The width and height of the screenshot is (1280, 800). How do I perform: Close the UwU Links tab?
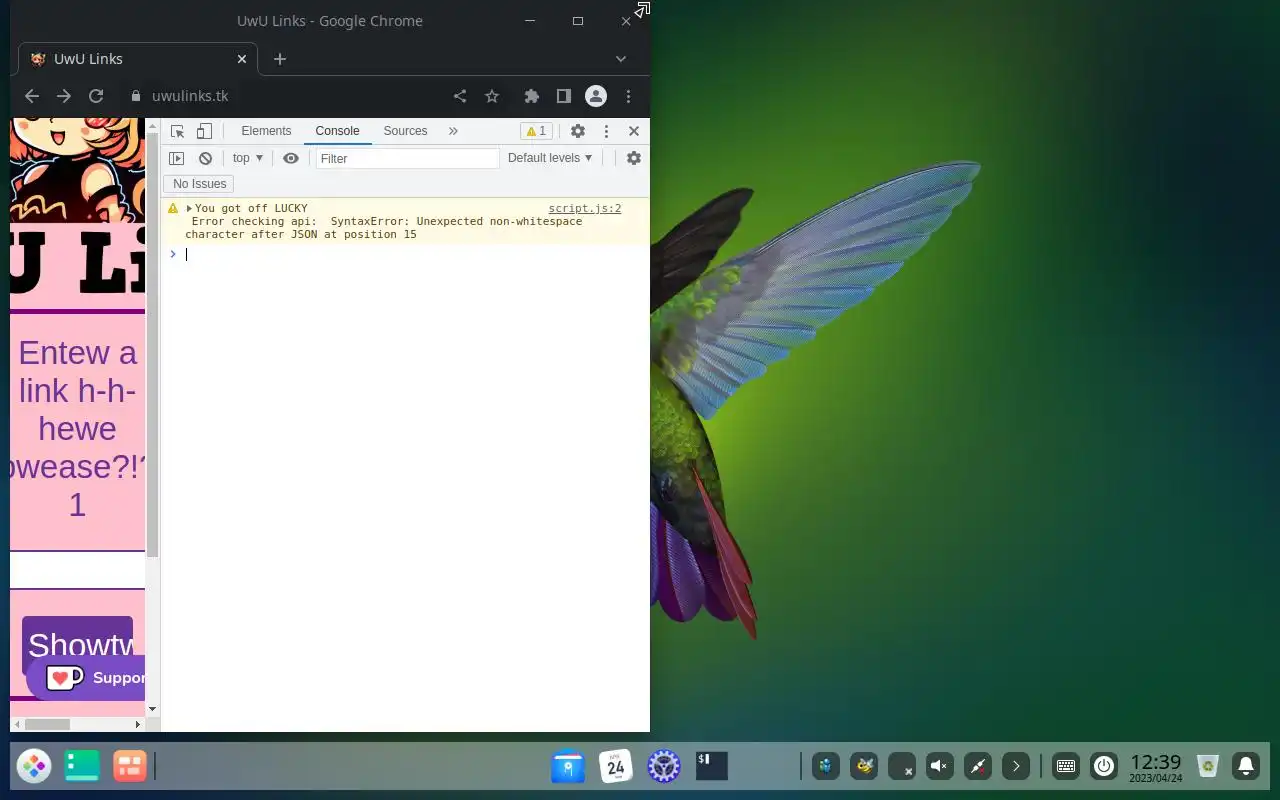click(x=241, y=59)
